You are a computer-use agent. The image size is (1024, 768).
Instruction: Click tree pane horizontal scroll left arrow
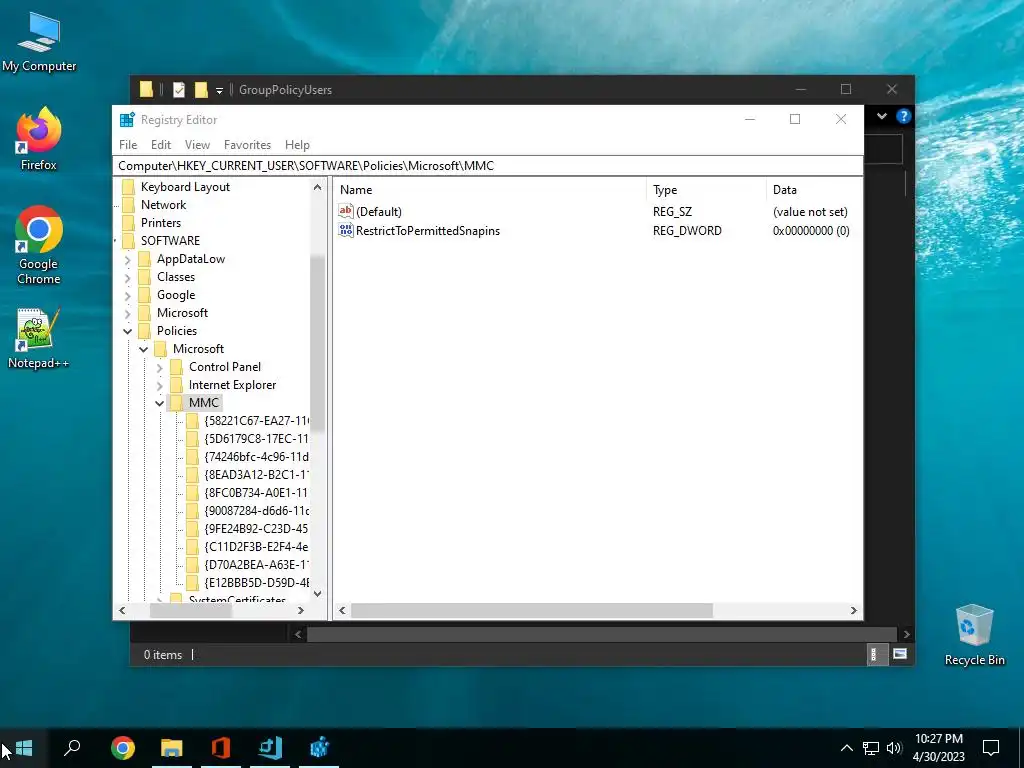click(x=122, y=611)
